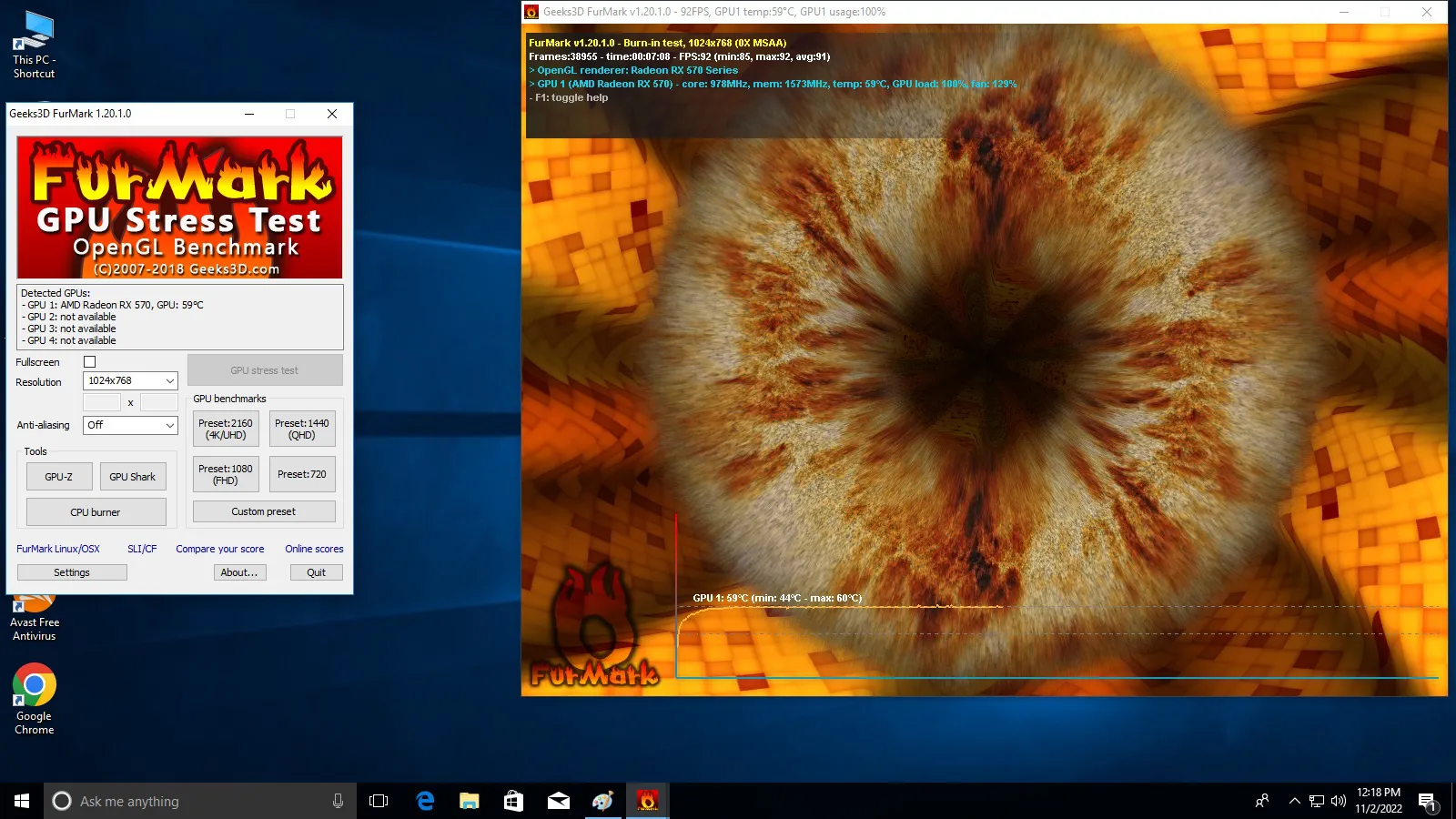Click the GPU stress test button

pos(265,370)
